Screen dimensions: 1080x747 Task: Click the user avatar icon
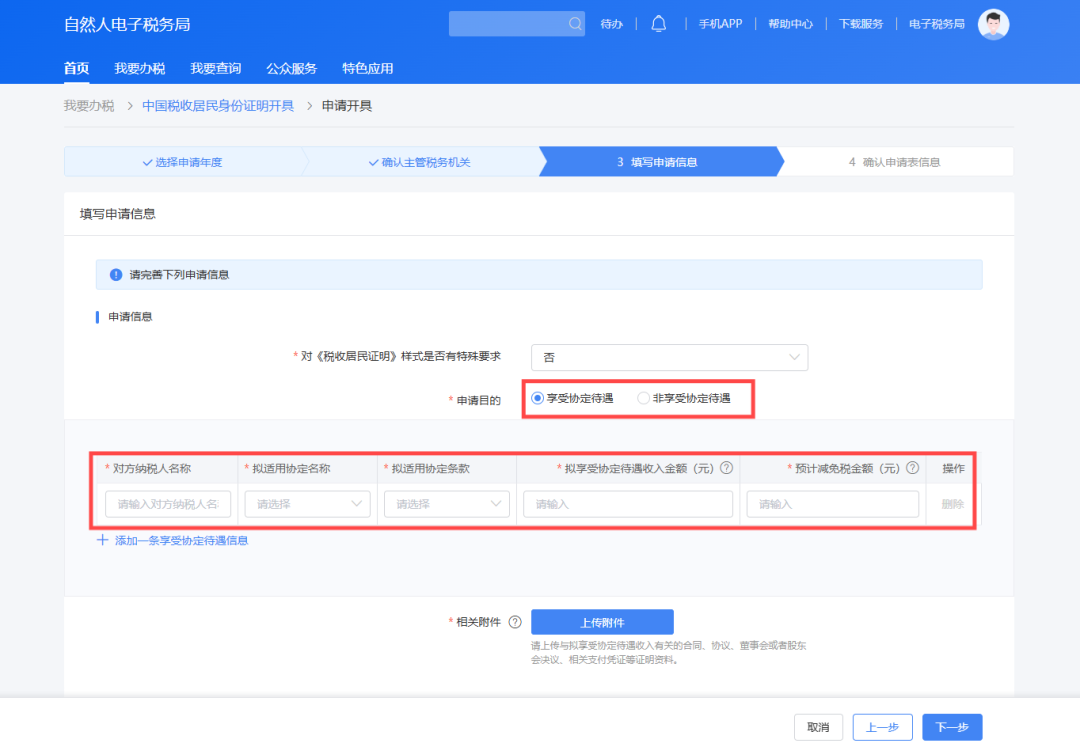pos(993,24)
